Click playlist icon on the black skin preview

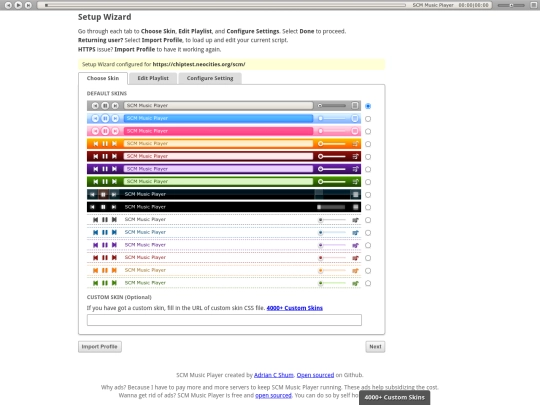[356, 207]
